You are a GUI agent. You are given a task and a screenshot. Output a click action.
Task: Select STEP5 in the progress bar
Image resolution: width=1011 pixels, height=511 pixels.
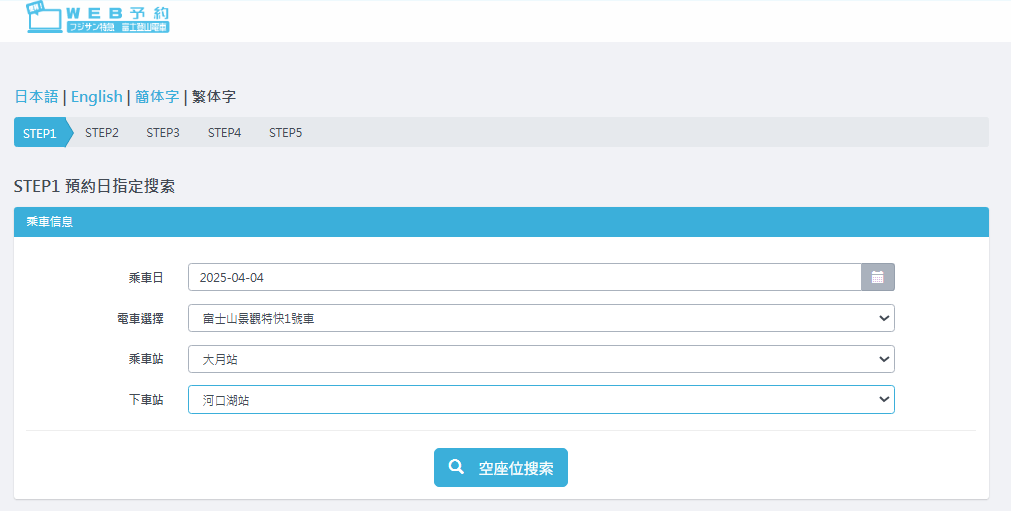(285, 133)
